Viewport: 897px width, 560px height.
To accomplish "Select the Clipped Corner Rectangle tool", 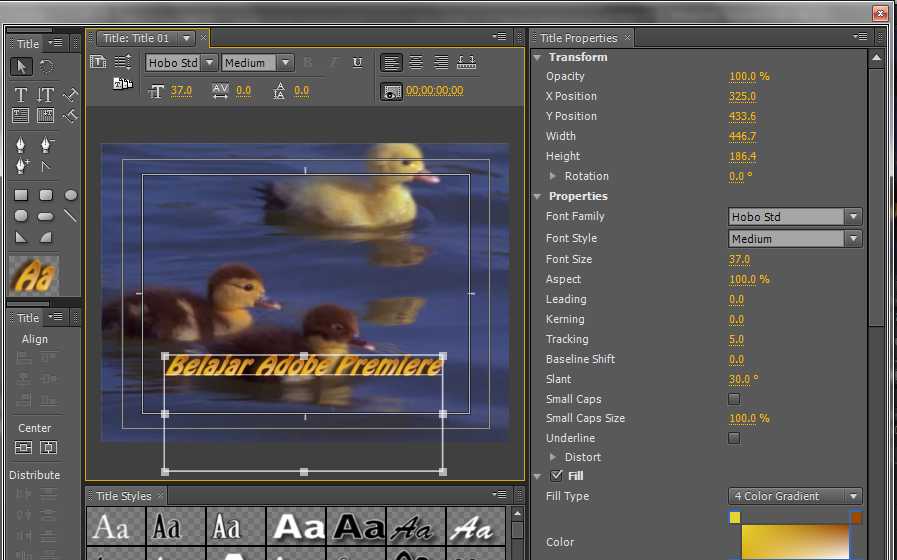I will click(21, 216).
